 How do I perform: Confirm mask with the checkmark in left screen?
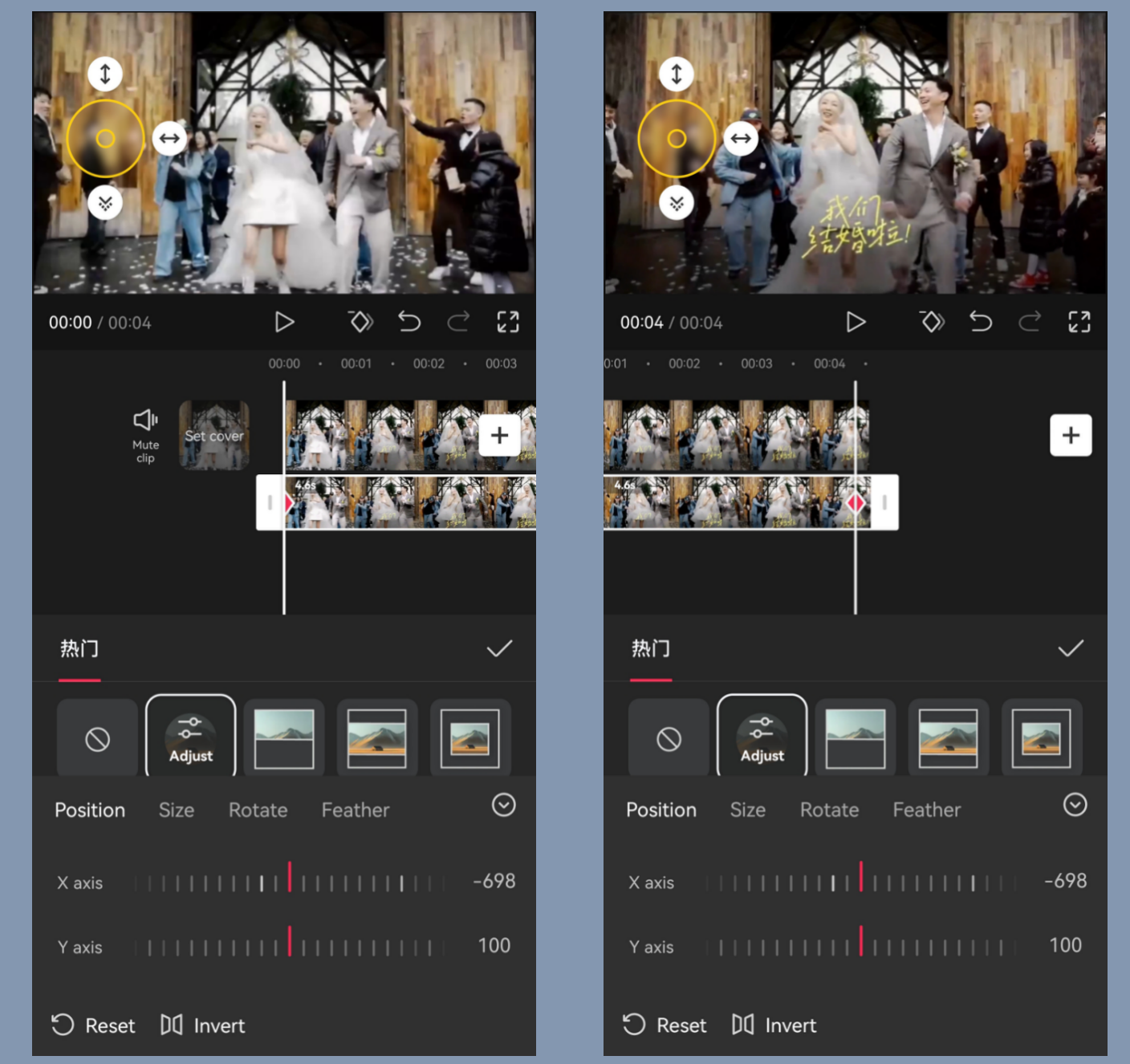[x=499, y=648]
